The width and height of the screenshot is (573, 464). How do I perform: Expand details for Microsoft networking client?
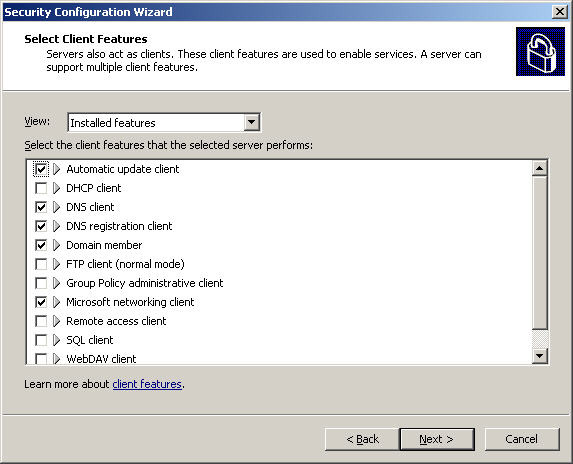pos(56,302)
